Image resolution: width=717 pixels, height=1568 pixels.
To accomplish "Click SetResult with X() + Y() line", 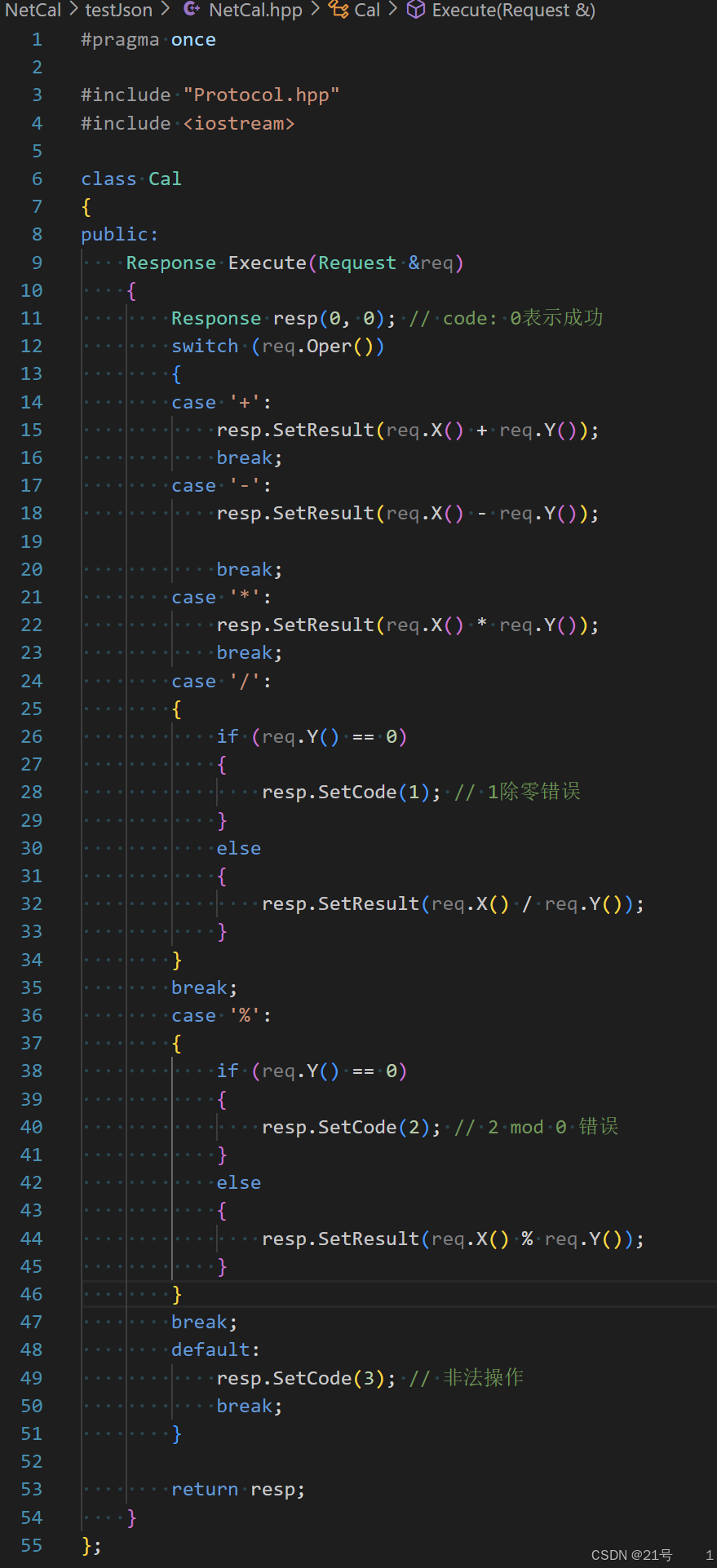I will (408, 431).
